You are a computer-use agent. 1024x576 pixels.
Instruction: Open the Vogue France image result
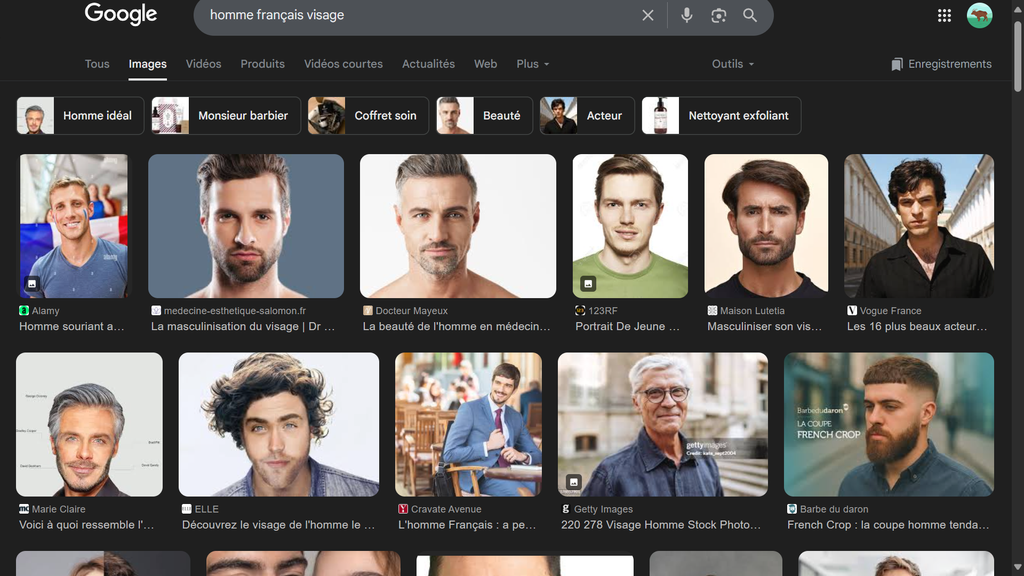pyautogui.click(x=919, y=226)
